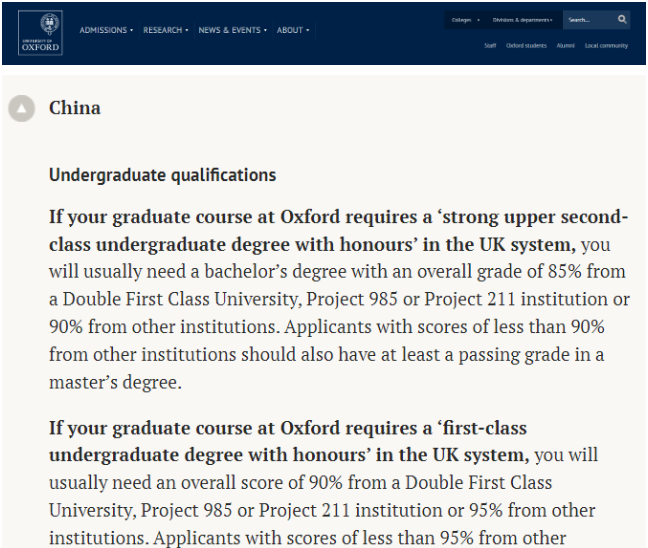The height and width of the screenshot is (548, 648).
Task: Open the Local community link
Action: pyautogui.click(x=606, y=45)
